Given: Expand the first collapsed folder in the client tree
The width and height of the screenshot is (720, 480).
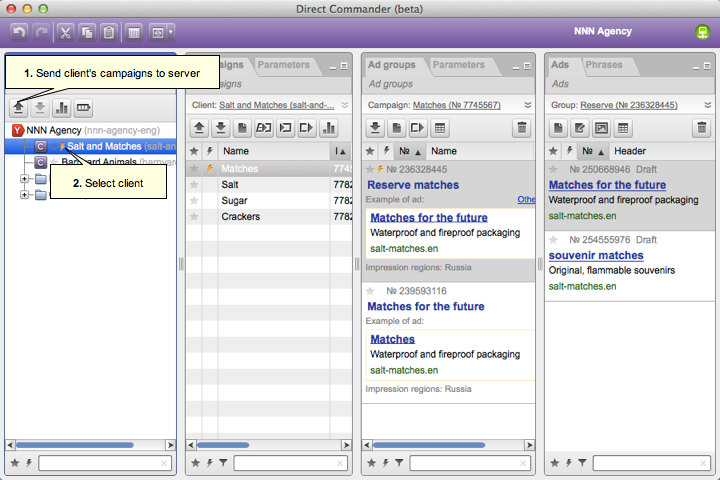Looking at the screenshot, I should tap(24, 179).
